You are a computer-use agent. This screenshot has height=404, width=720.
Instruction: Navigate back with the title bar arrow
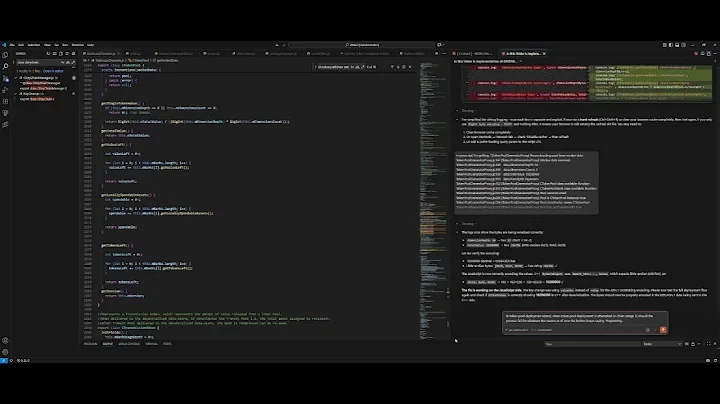pos(277,45)
